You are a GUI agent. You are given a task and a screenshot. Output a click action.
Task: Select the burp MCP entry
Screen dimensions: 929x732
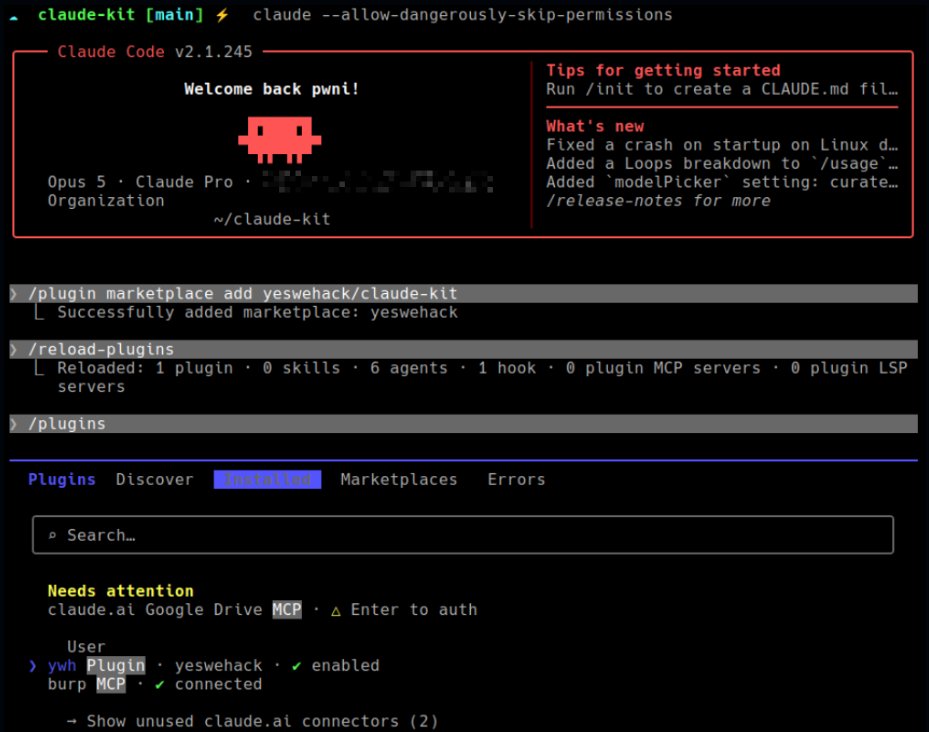click(155, 684)
